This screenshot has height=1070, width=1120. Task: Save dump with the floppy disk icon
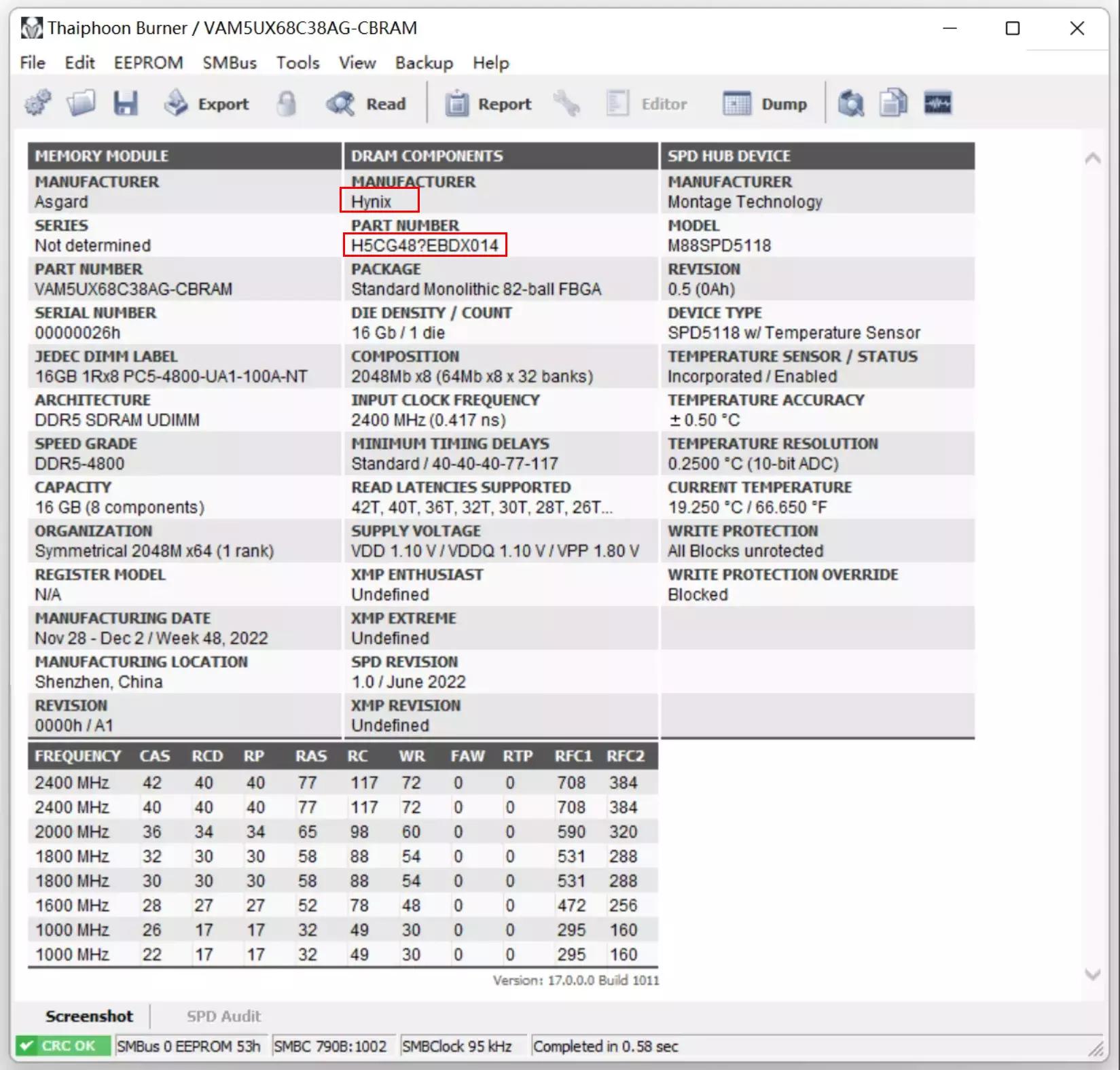click(x=126, y=103)
